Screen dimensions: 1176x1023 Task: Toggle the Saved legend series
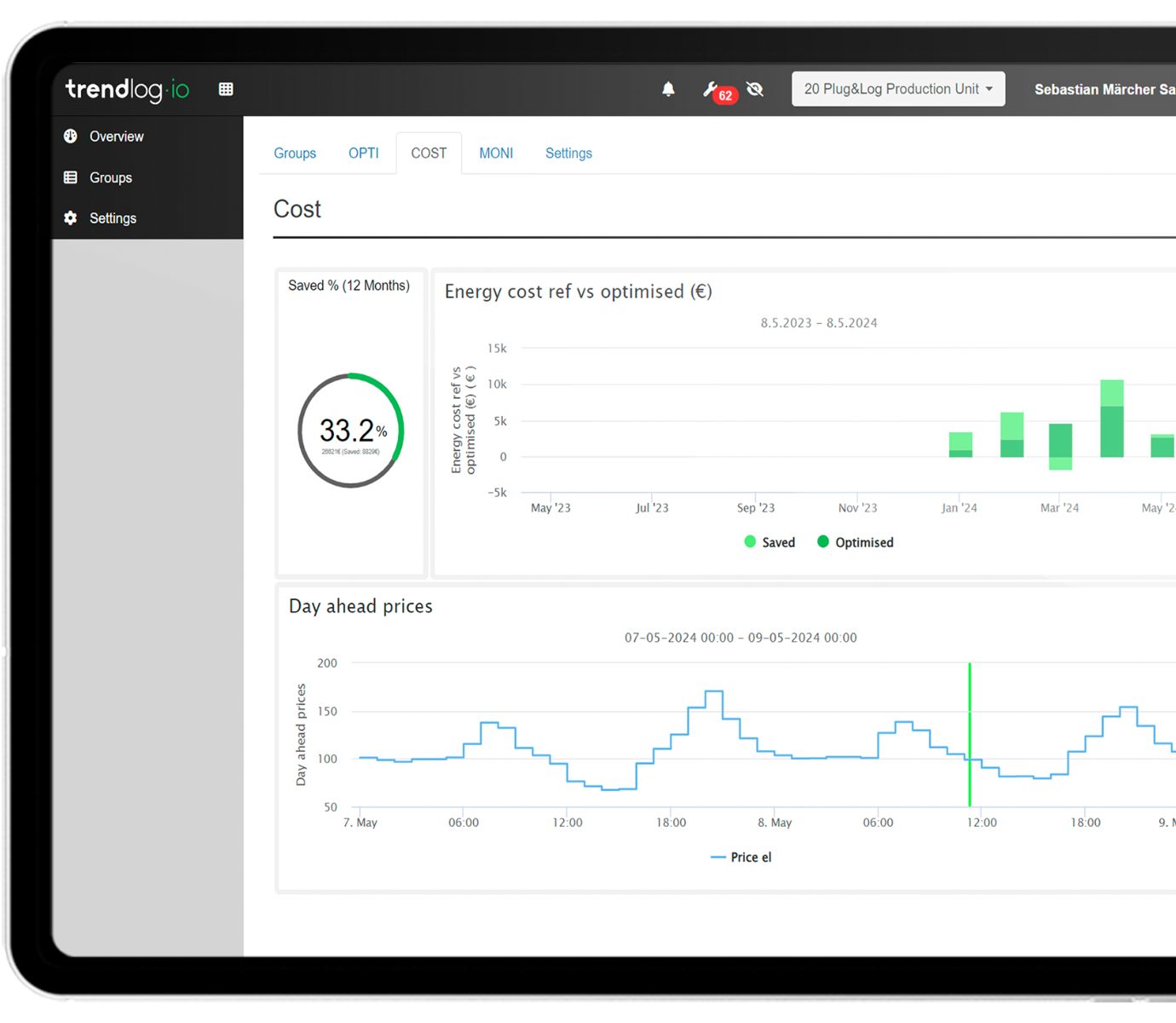coord(770,542)
